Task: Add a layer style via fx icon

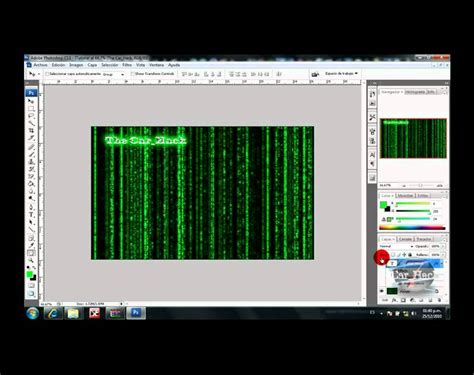Action: [x=395, y=300]
